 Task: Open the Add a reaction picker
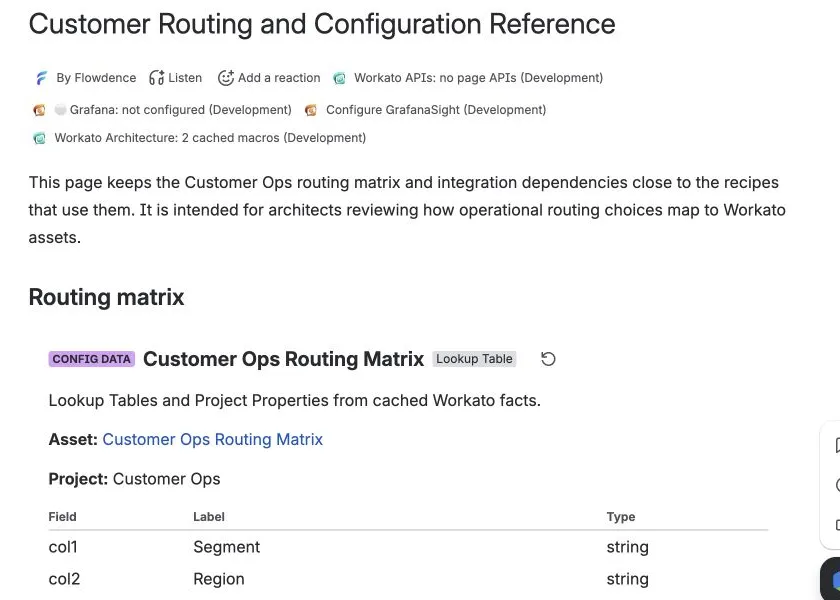pos(279,78)
